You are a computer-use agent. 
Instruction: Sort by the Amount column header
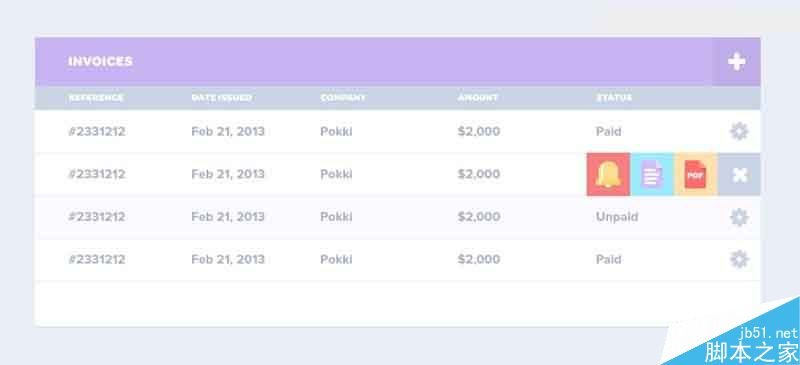[478, 98]
